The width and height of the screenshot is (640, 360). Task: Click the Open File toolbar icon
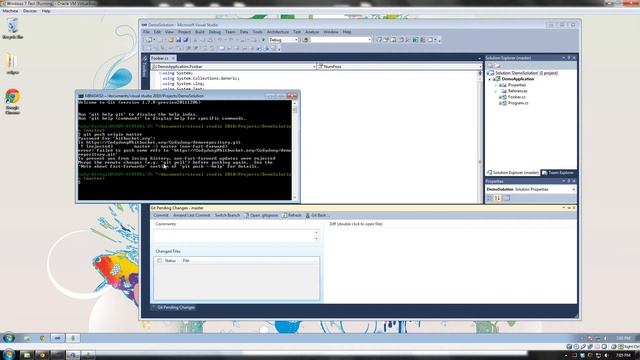point(171,40)
